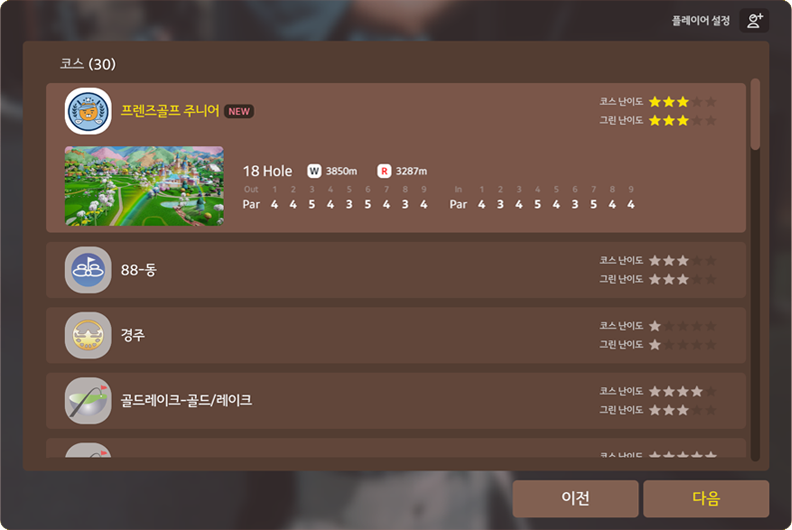Click the 플레이어 설정 label
The image size is (792, 530).
click(x=701, y=21)
